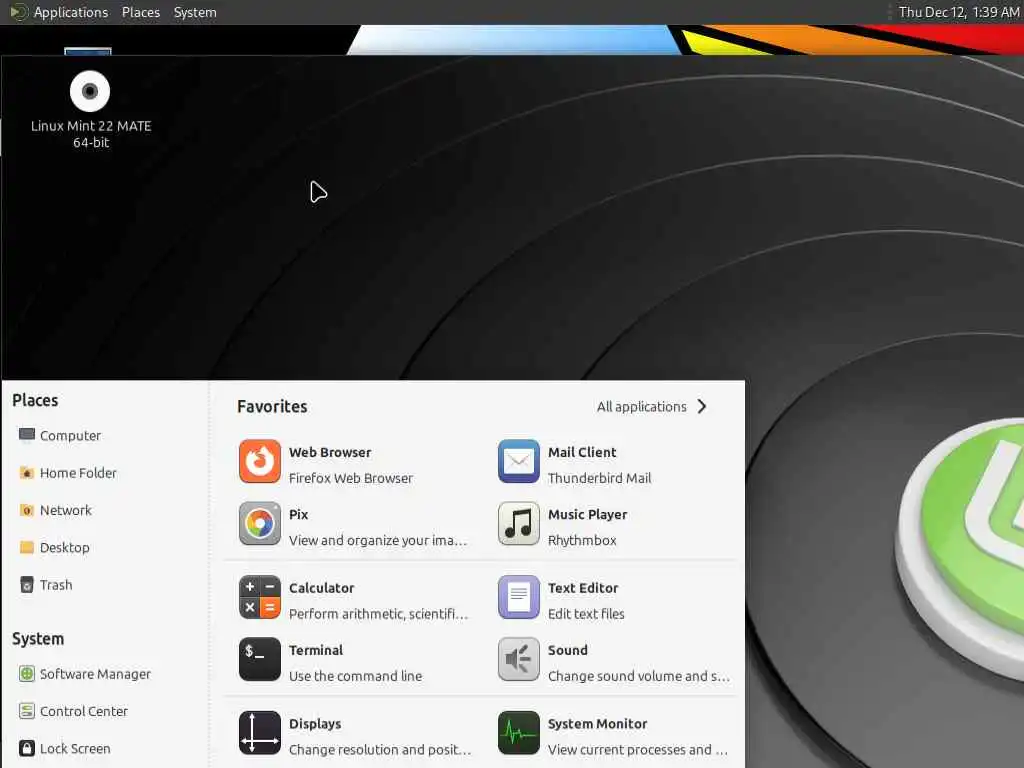The height and width of the screenshot is (768, 1024).
Task: Launch Rhythmbox Music Player icon
Action: point(519,523)
